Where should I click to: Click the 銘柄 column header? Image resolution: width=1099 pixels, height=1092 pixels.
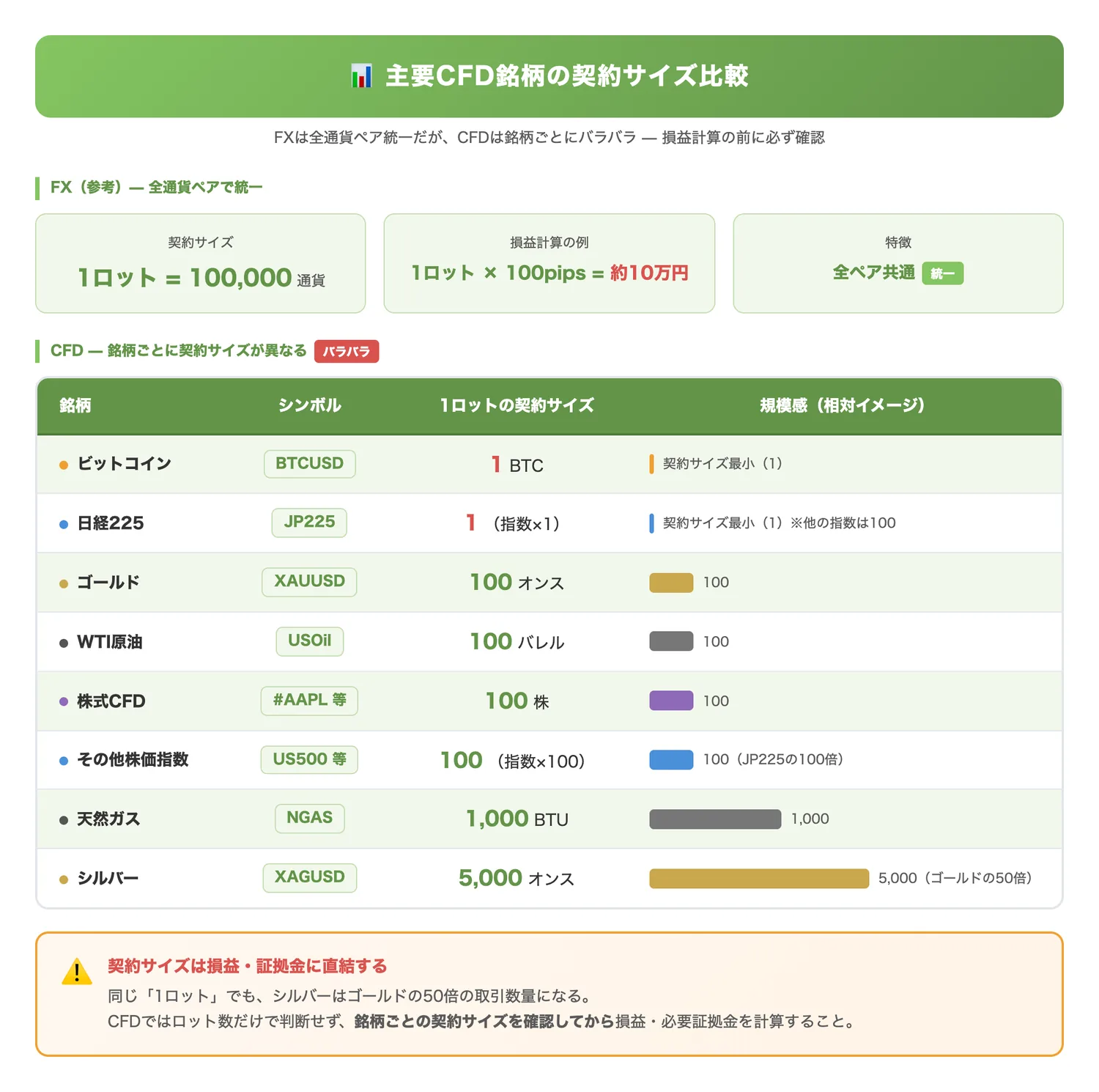pos(75,405)
